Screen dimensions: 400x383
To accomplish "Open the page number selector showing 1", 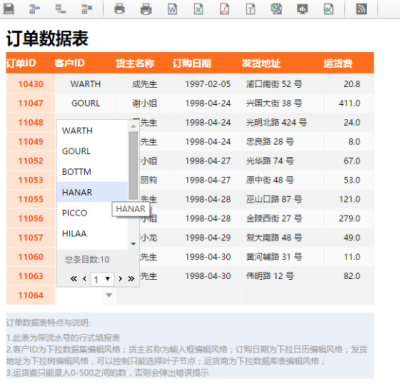I will click(x=102, y=279).
